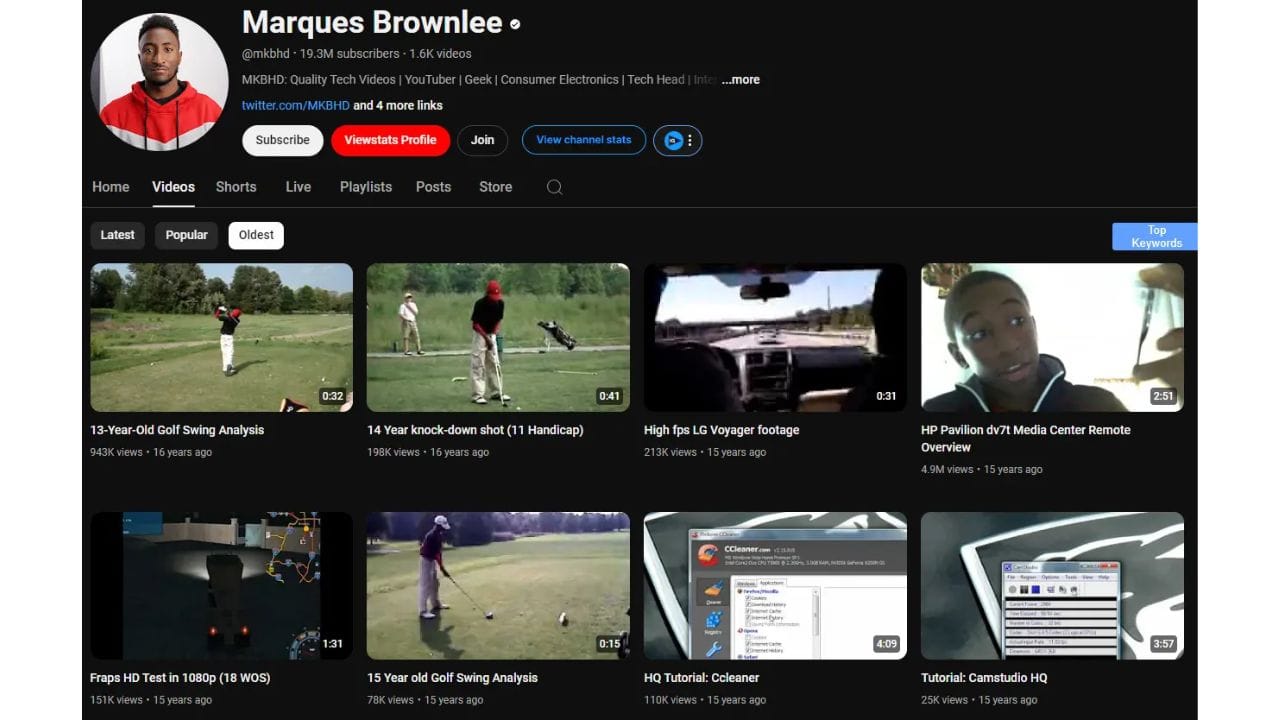Expand channel description with ...more
The width and height of the screenshot is (1280, 720).
740,80
